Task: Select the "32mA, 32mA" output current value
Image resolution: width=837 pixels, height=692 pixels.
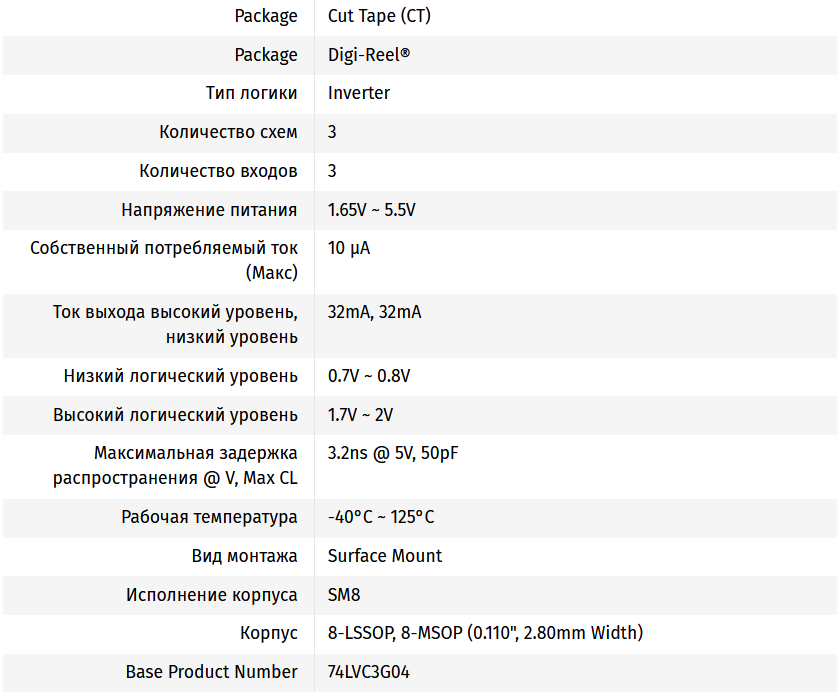Action: tap(374, 312)
